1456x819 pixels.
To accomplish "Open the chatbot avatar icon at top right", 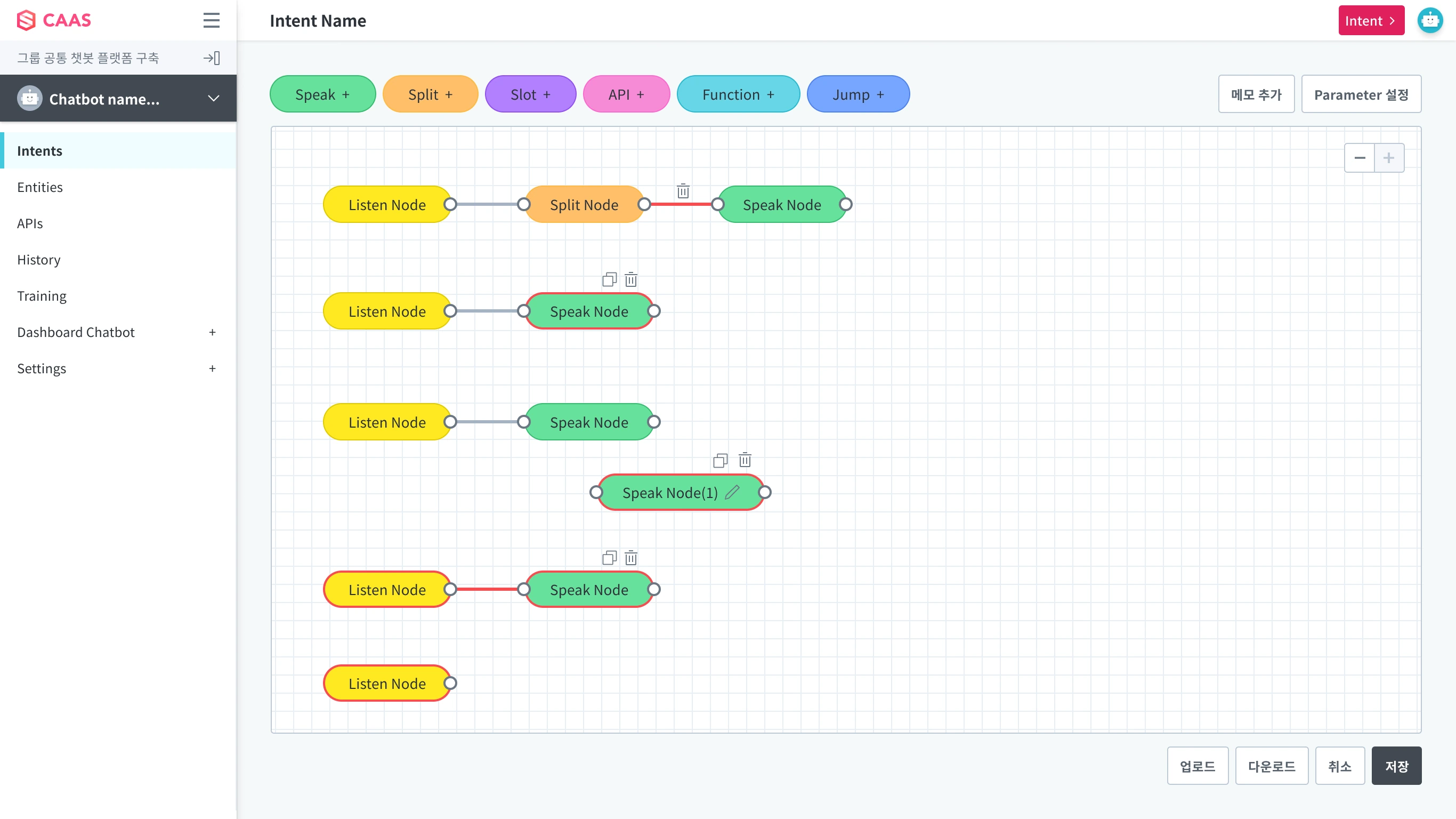I will [1430, 20].
